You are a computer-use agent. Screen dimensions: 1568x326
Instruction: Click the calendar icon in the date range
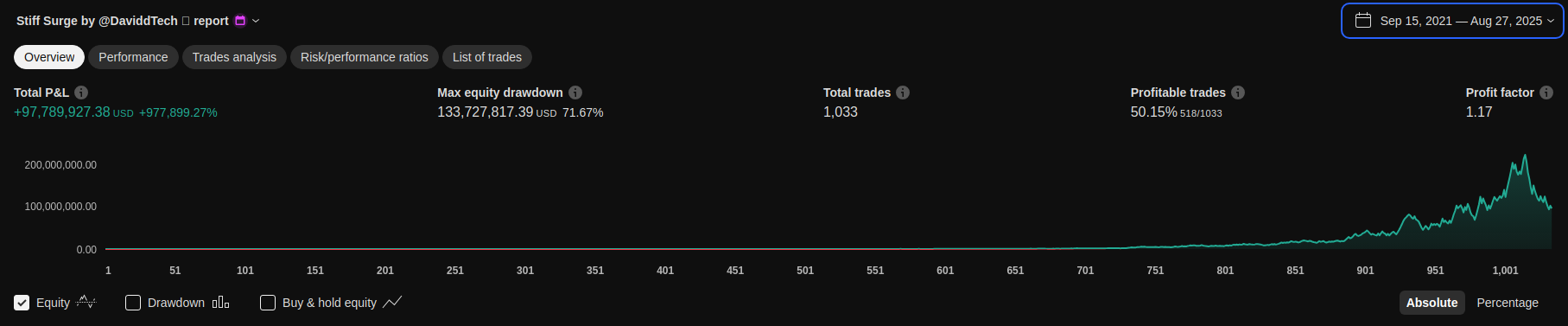[1363, 20]
